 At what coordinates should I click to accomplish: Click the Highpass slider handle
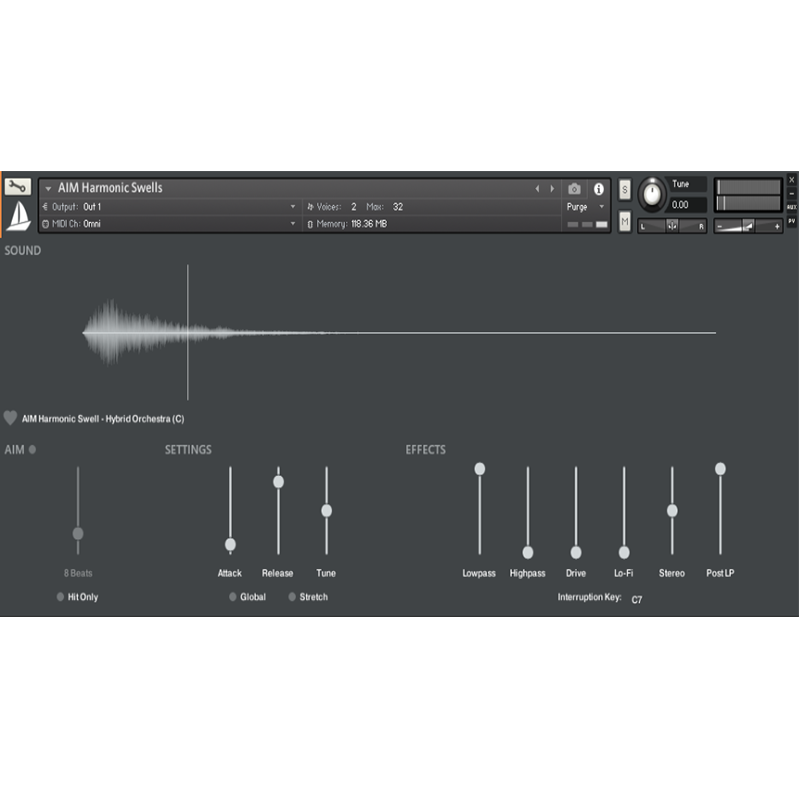pyautogui.click(x=528, y=552)
